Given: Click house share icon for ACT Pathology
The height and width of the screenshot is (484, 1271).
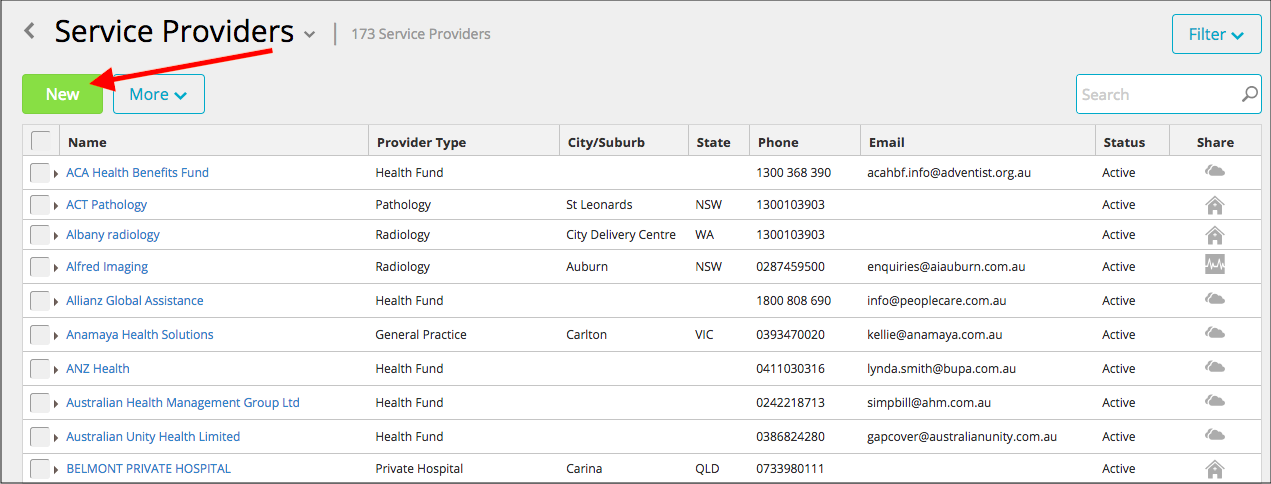Looking at the screenshot, I should [1215, 205].
